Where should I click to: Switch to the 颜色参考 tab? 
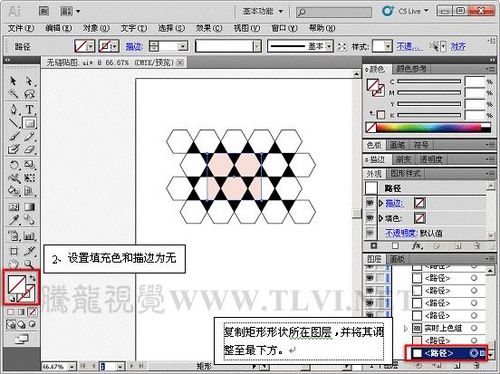411,69
